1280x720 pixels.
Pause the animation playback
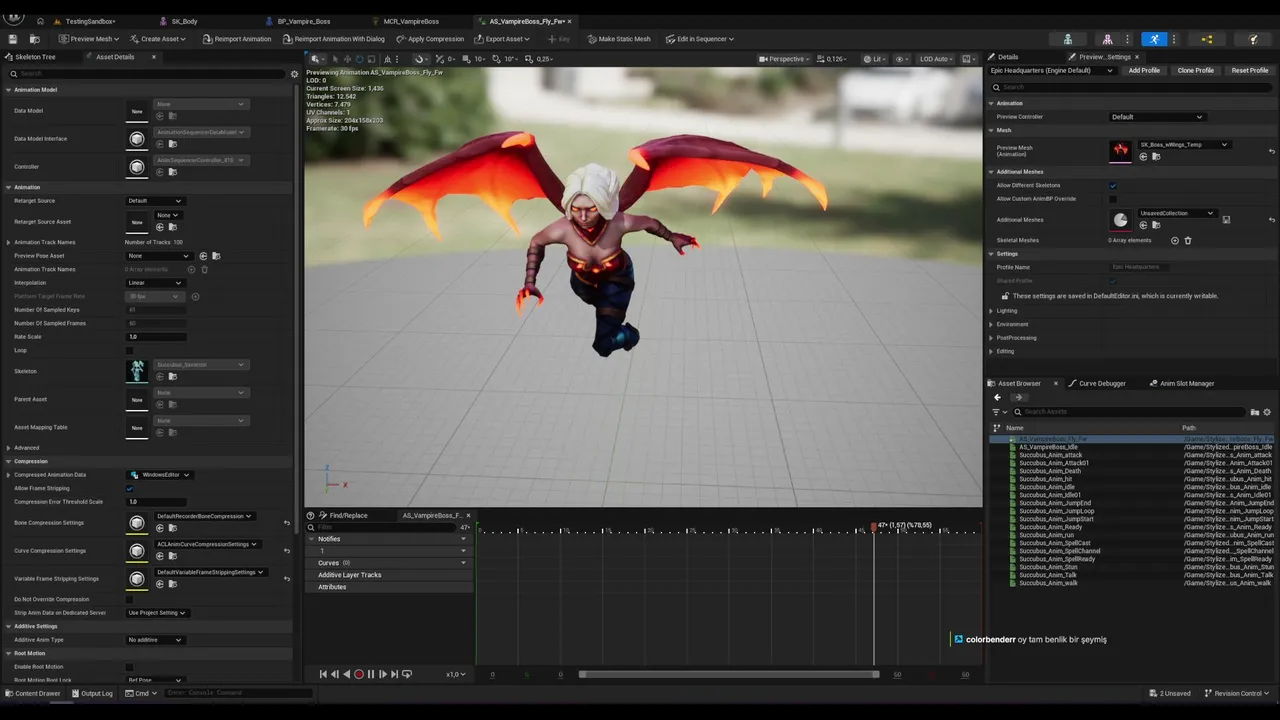(x=371, y=674)
